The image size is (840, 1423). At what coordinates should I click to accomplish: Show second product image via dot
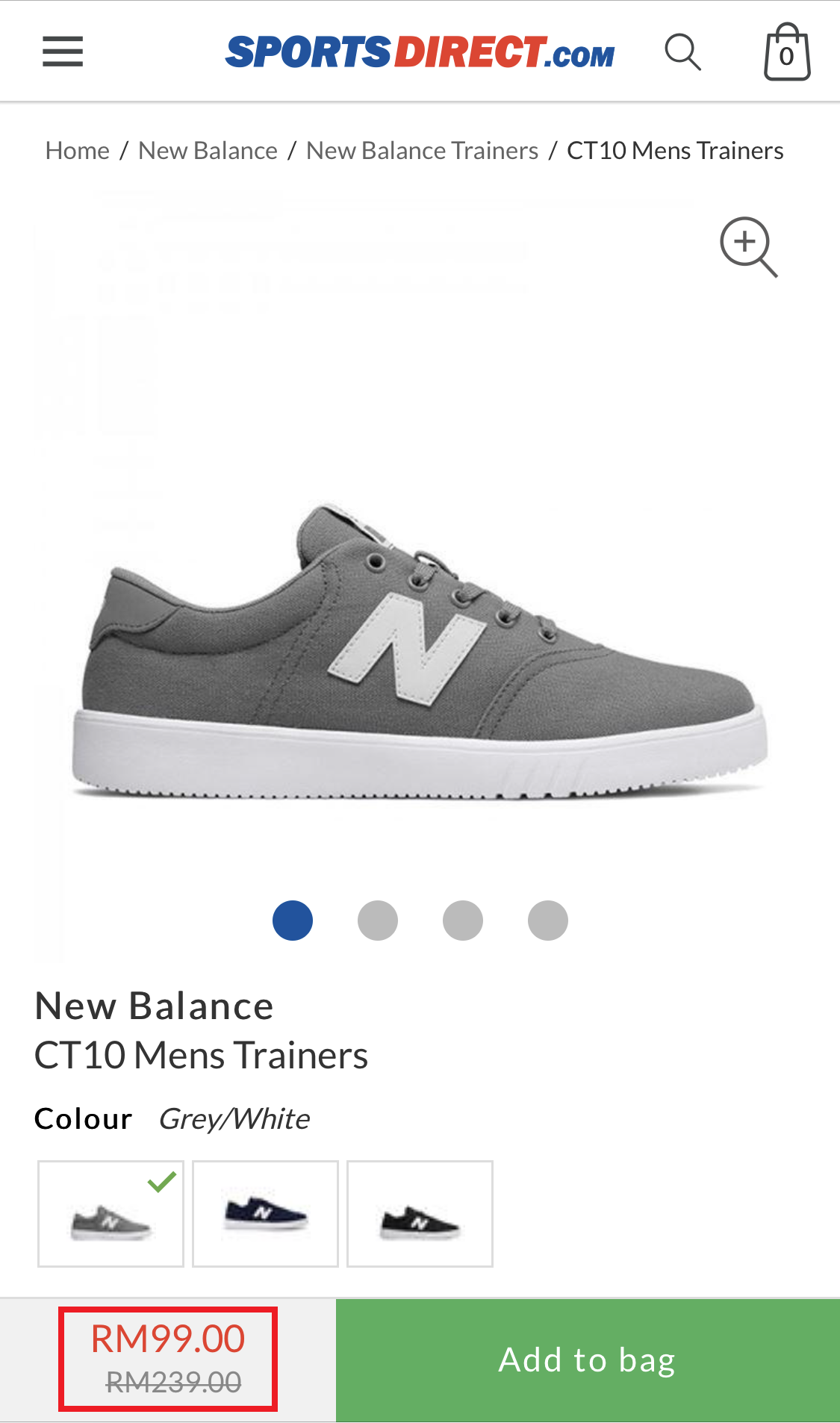(x=378, y=921)
